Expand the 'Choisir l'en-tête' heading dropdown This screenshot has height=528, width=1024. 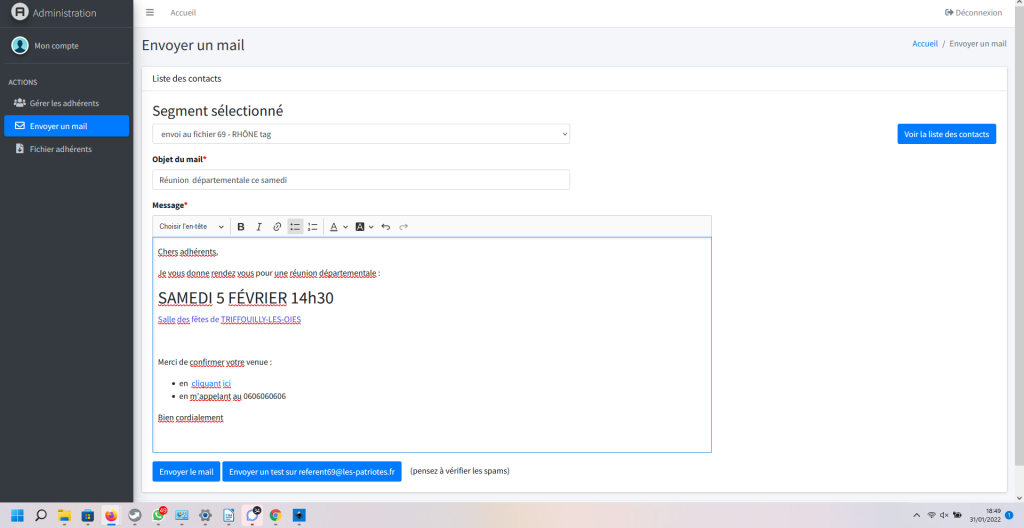[192, 227]
